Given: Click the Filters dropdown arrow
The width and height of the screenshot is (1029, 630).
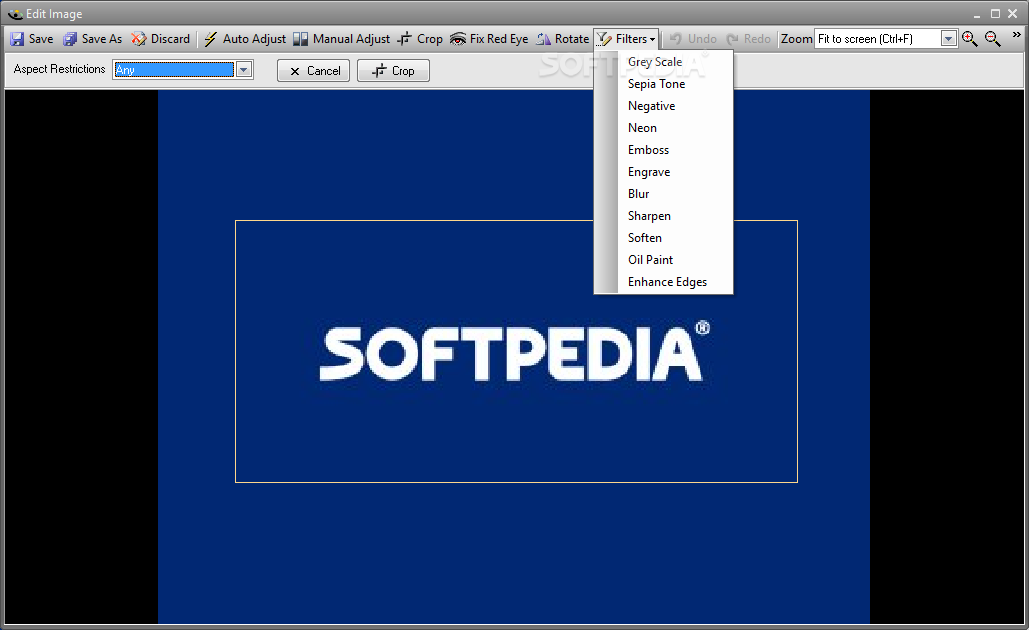Looking at the screenshot, I should pyautogui.click(x=652, y=39).
